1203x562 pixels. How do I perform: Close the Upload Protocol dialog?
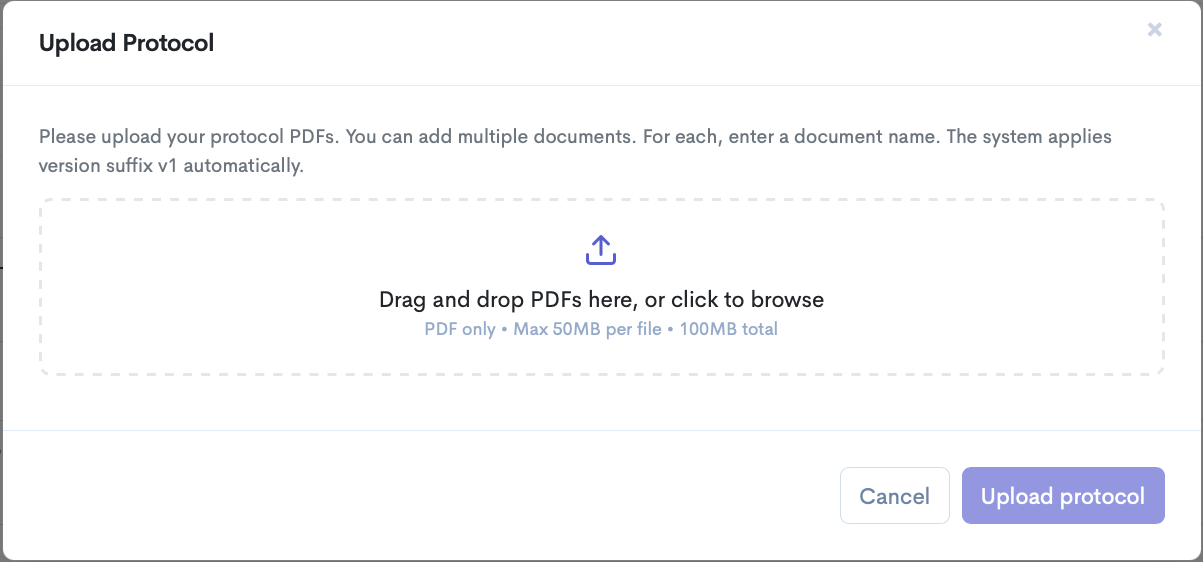click(1154, 30)
